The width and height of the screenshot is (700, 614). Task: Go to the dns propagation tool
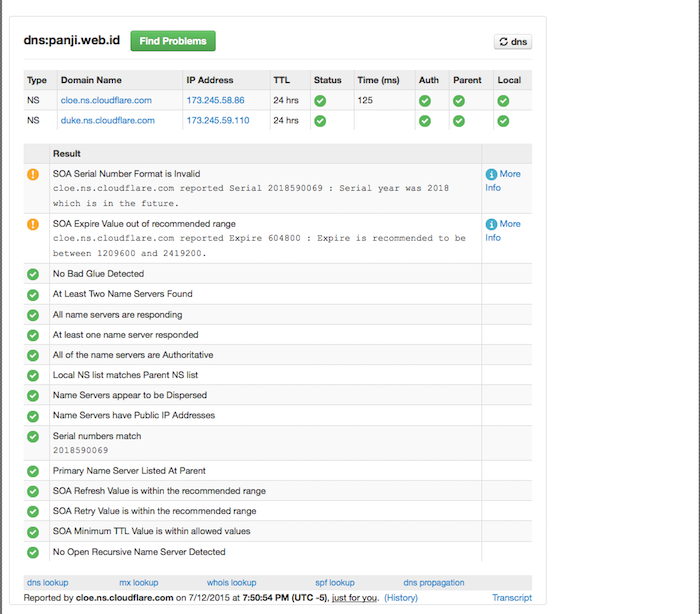click(x=434, y=583)
